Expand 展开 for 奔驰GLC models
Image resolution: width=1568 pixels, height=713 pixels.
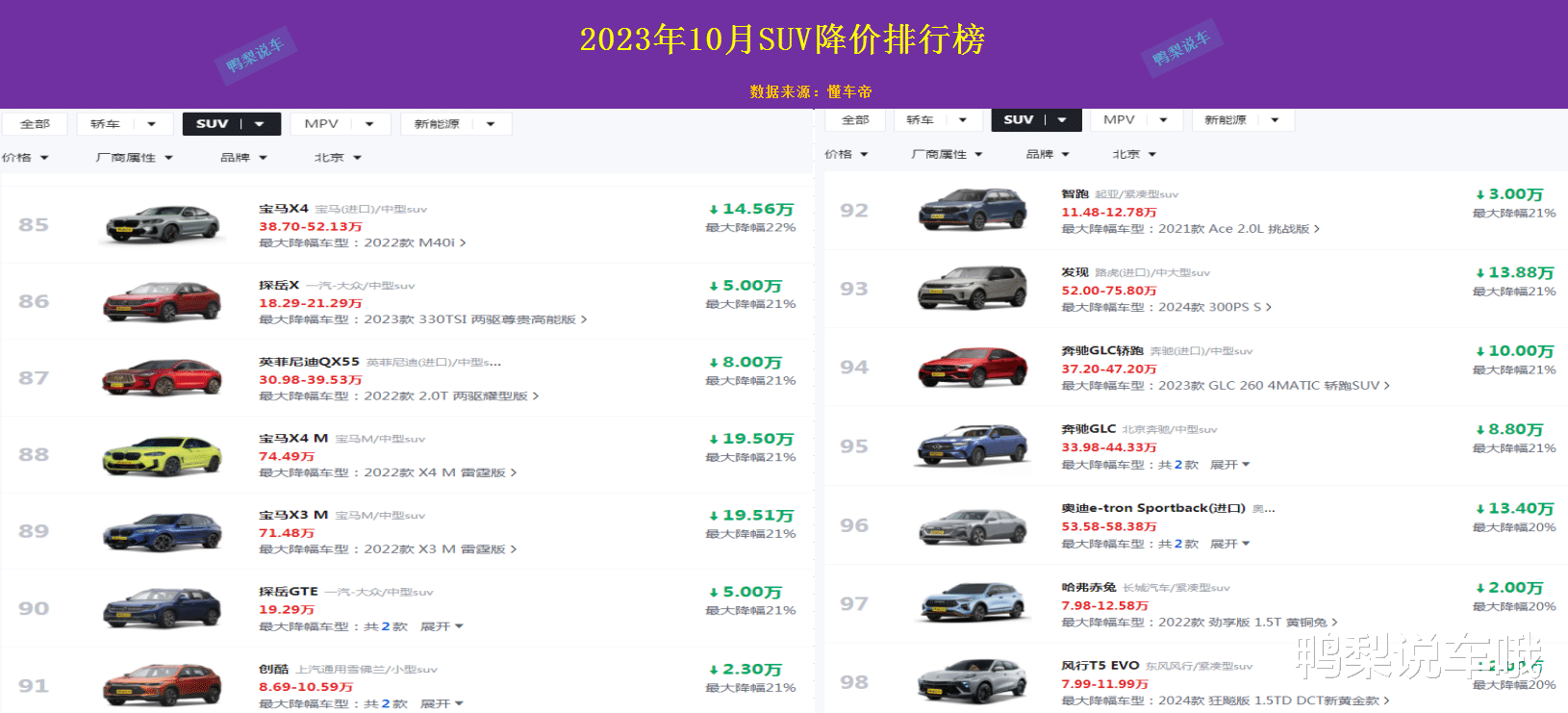[x=1229, y=465]
